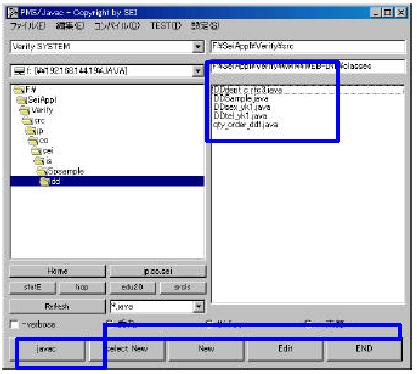Open the SeiAppl folder icon
Viewport: 417px width, 374px height.
click(x=22, y=100)
